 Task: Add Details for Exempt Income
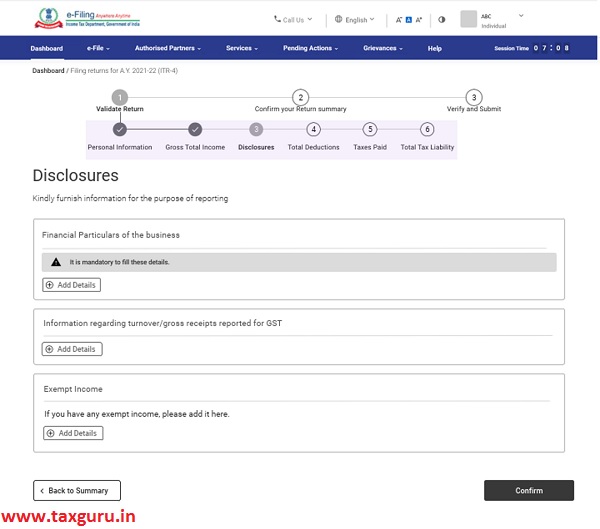73,433
